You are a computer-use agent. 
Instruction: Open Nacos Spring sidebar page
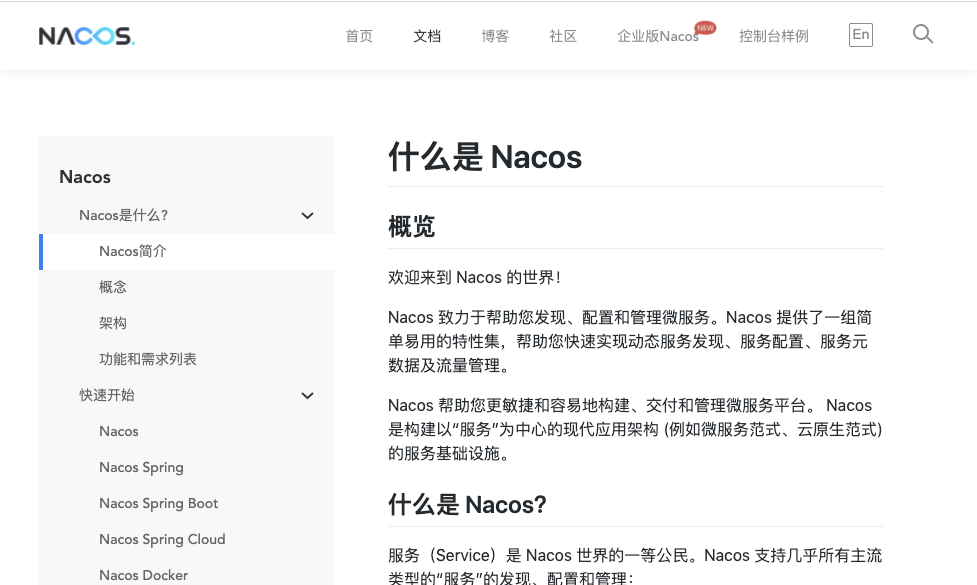[141, 467]
